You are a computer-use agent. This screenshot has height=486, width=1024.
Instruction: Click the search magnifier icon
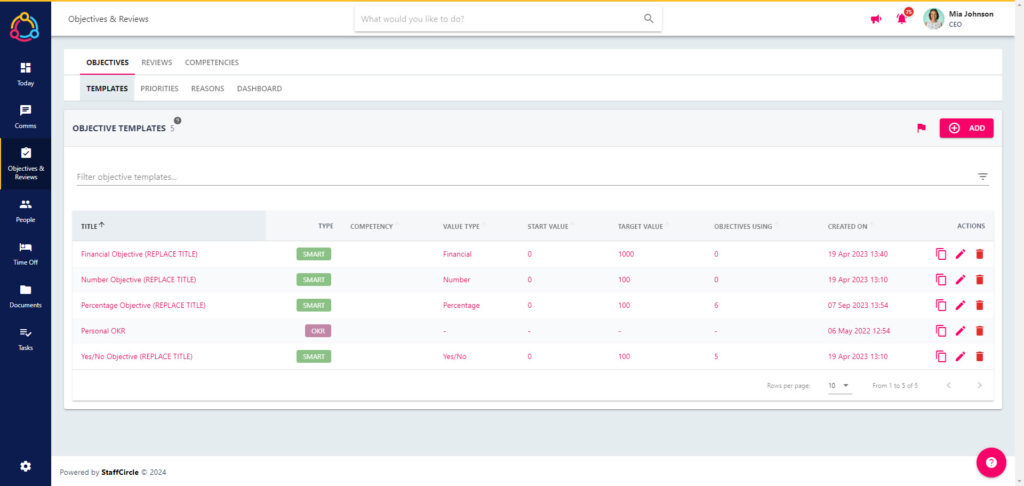click(648, 19)
